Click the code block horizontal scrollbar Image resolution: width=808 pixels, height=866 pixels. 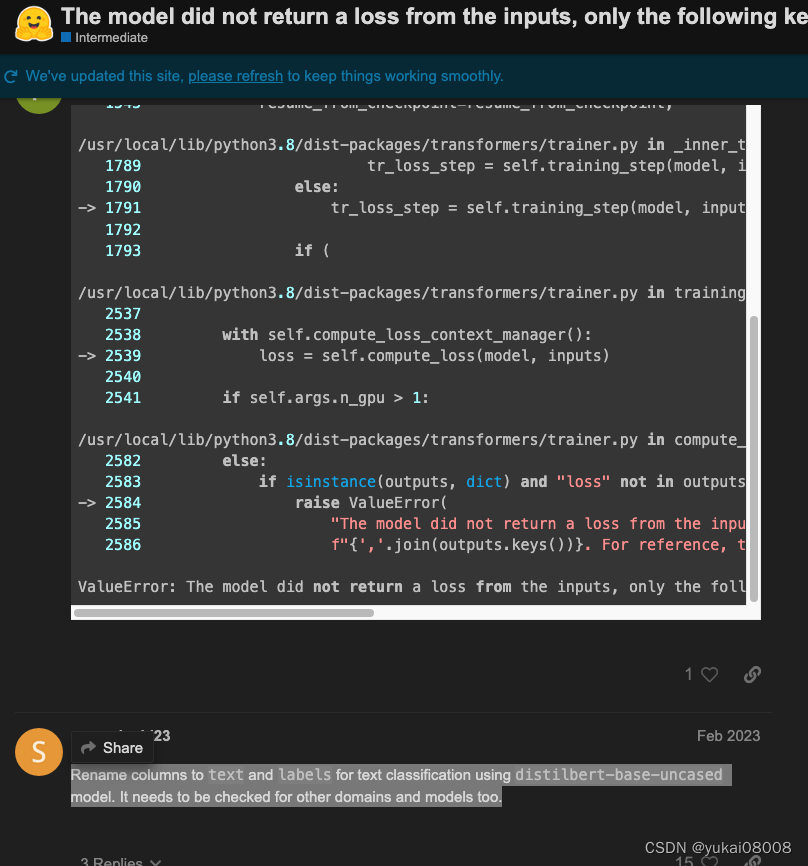224,612
